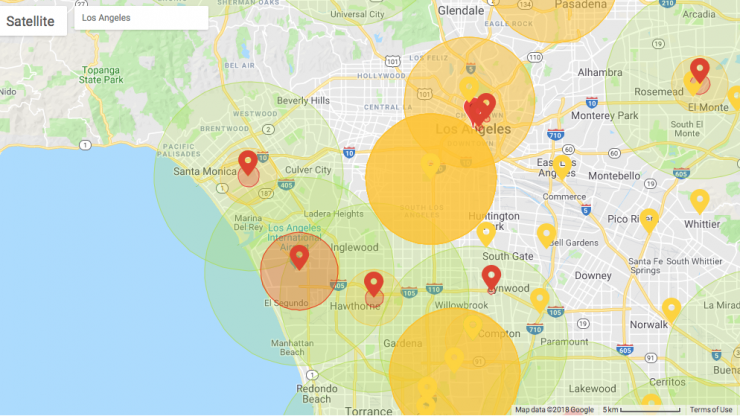740x416 pixels.
Task: Open the yellow marker near Norwalk
Action: pos(671,309)
